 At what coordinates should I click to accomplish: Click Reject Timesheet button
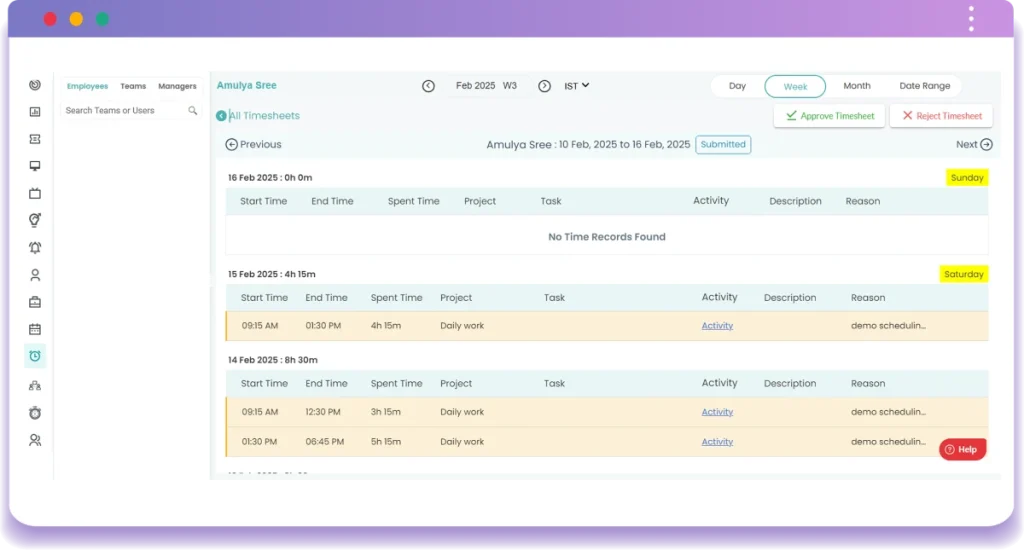(941, 116)
